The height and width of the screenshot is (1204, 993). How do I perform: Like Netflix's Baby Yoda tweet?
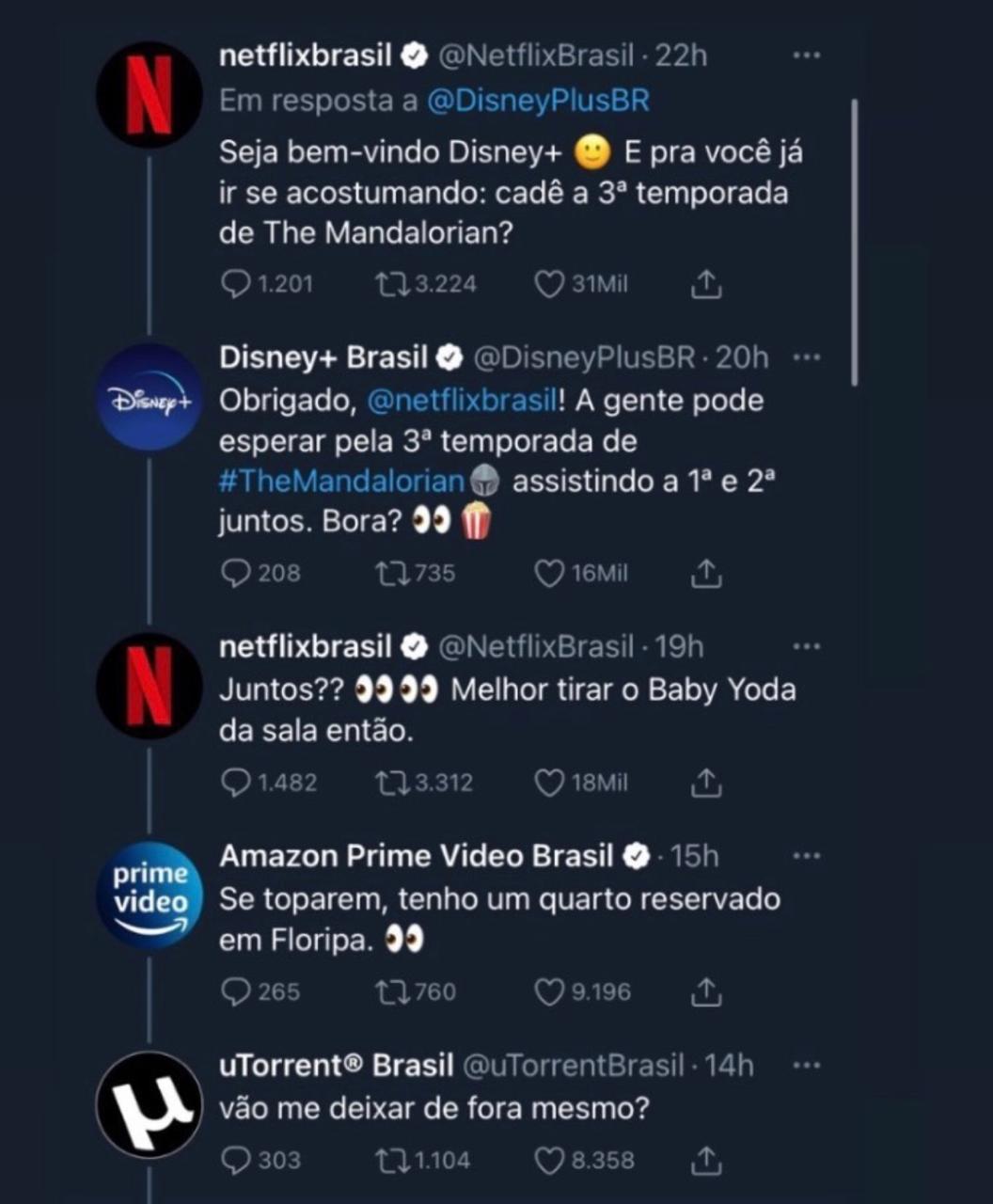tap(549, 783)
